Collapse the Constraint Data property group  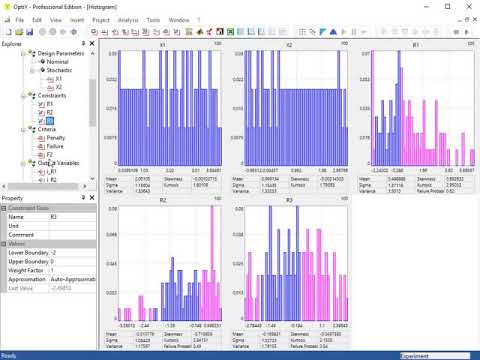coord(4,208)
